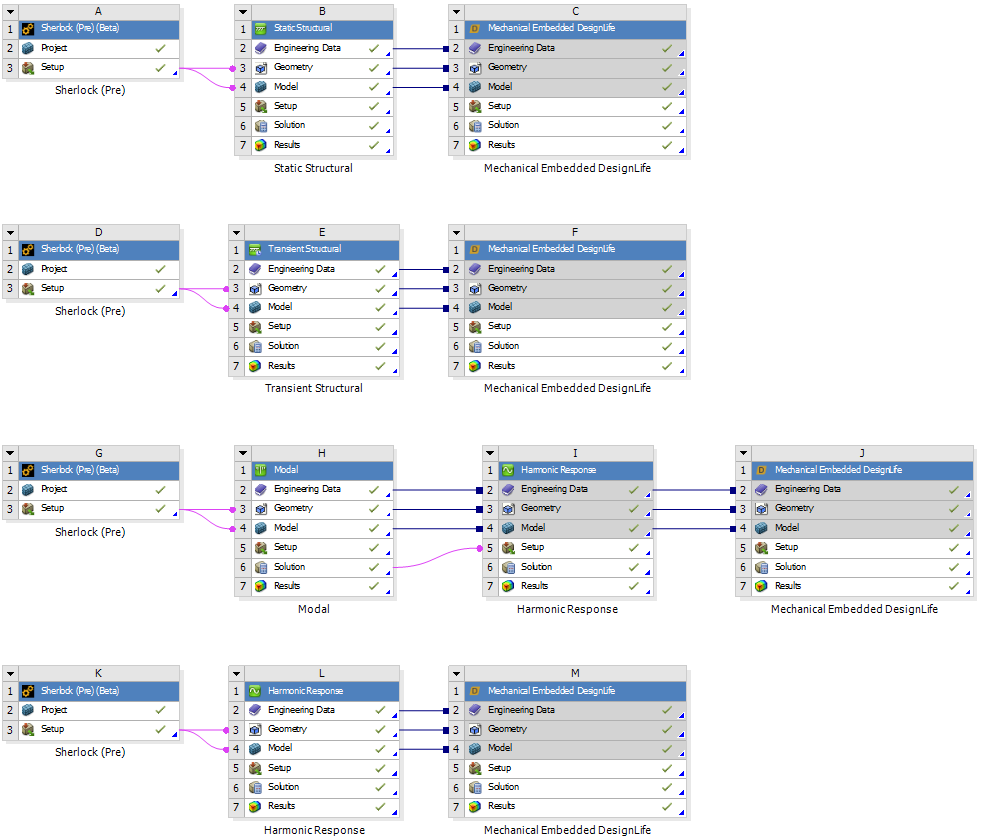Image resolution: width=982 pixels, height=840 pixels.
Task: Open the dropdown arrow of system A
Action: point(11,12)
